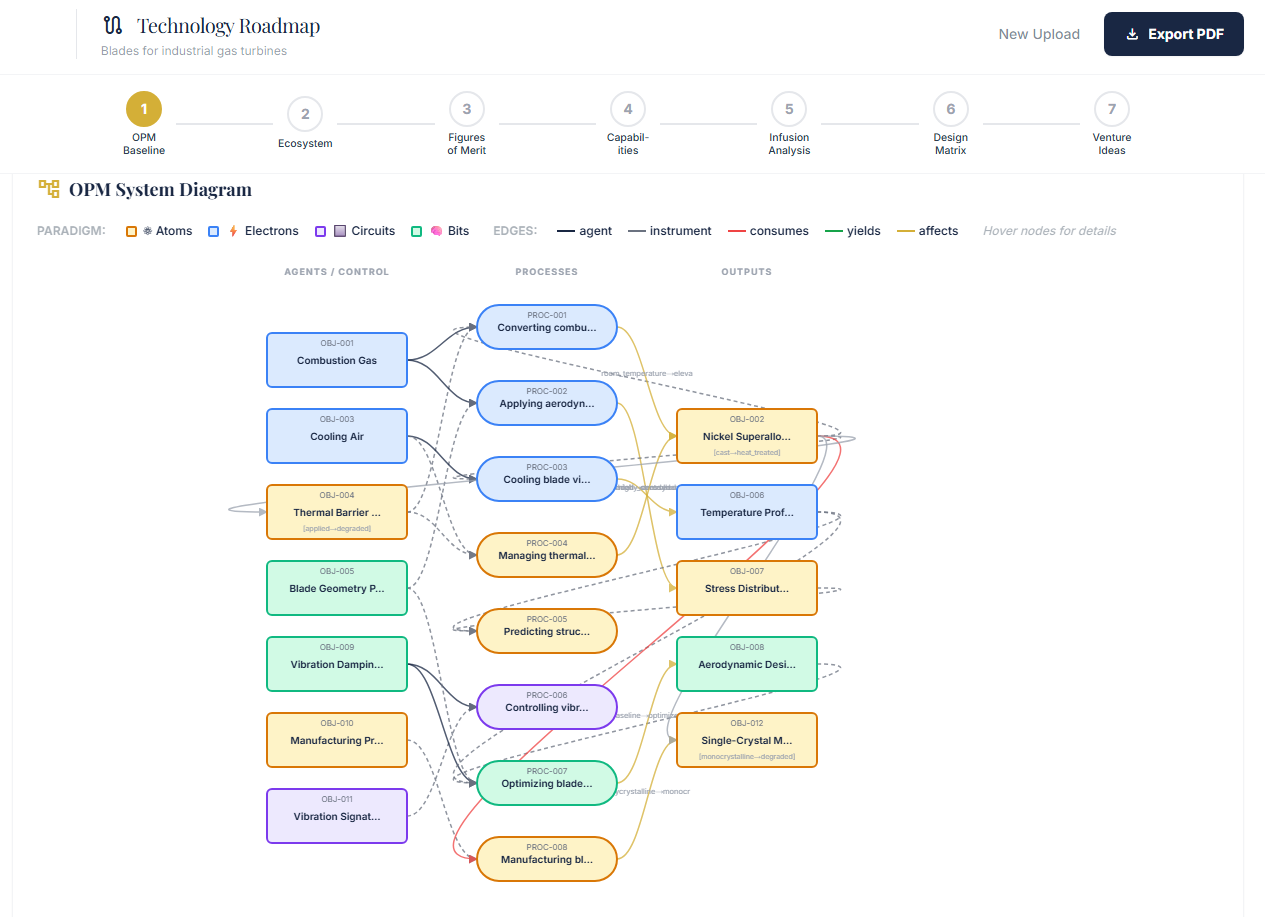
Task: Click the Bits brain legend icon
Action: click(x=436, y=231)
